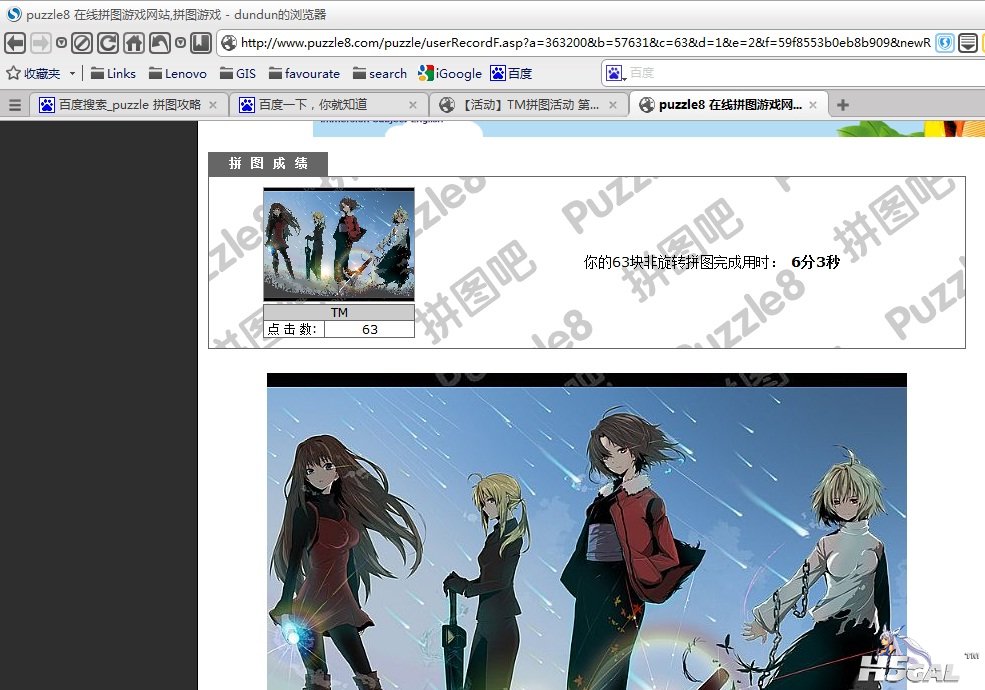Focus the puzzle8.com URL address field
The width and height of the screenshot is (985, 690).
point(585,43)
